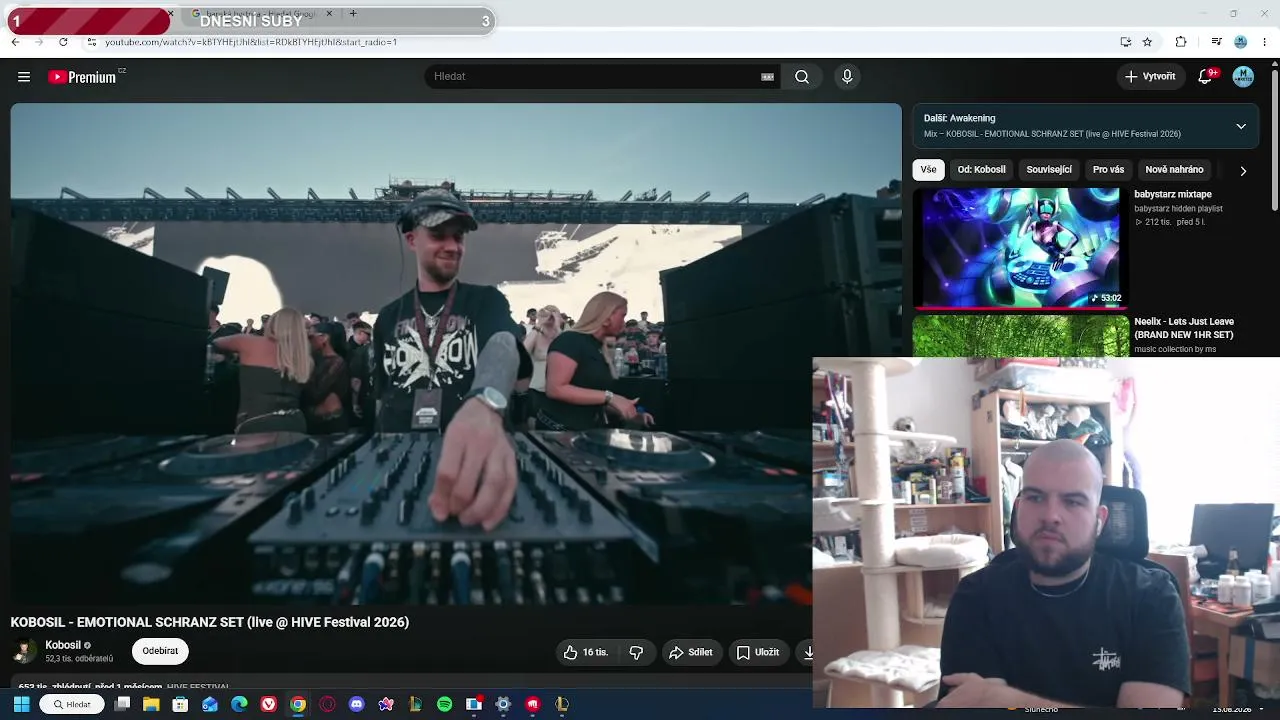Open Microsoft Edge from the taskbar
The width and height of the screenshot is (1280, 720).
(x=239, y=705)
